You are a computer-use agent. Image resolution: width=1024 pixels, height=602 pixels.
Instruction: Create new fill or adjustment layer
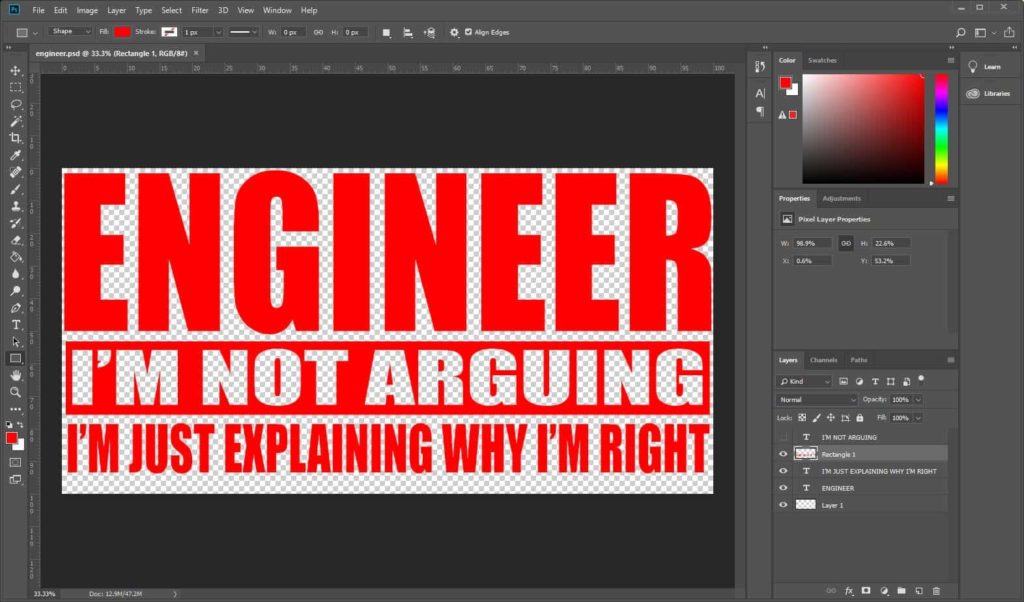884,591
